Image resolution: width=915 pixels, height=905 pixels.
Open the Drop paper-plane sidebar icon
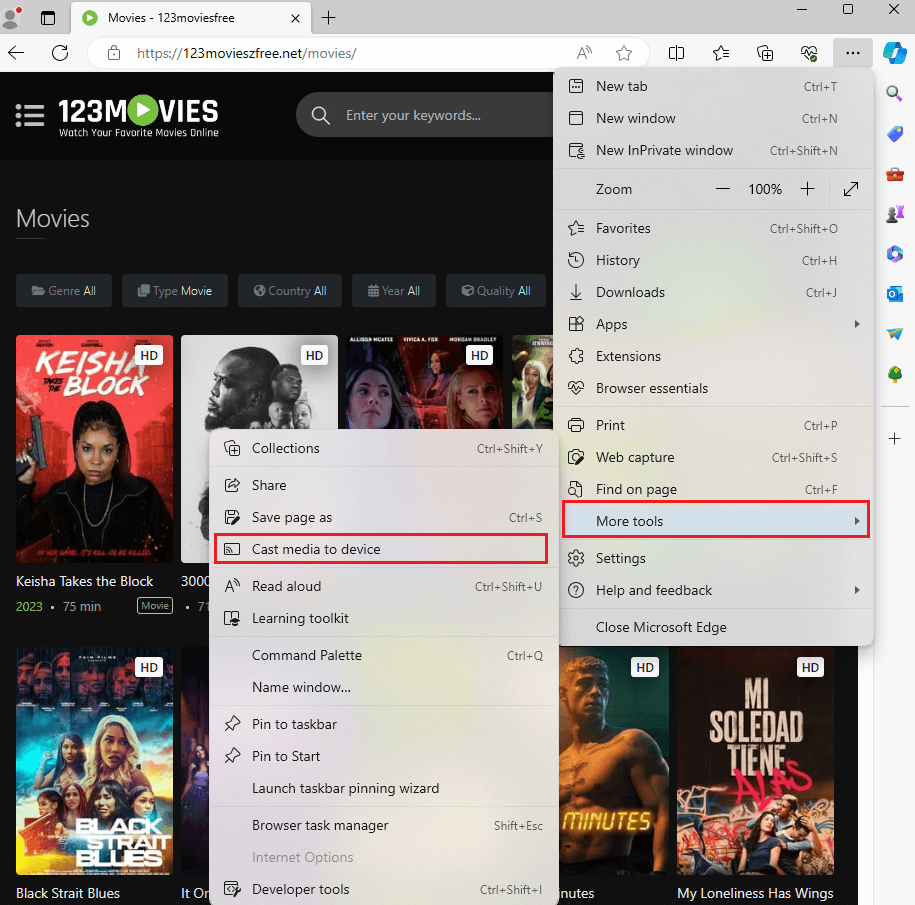tap(895, 334)
